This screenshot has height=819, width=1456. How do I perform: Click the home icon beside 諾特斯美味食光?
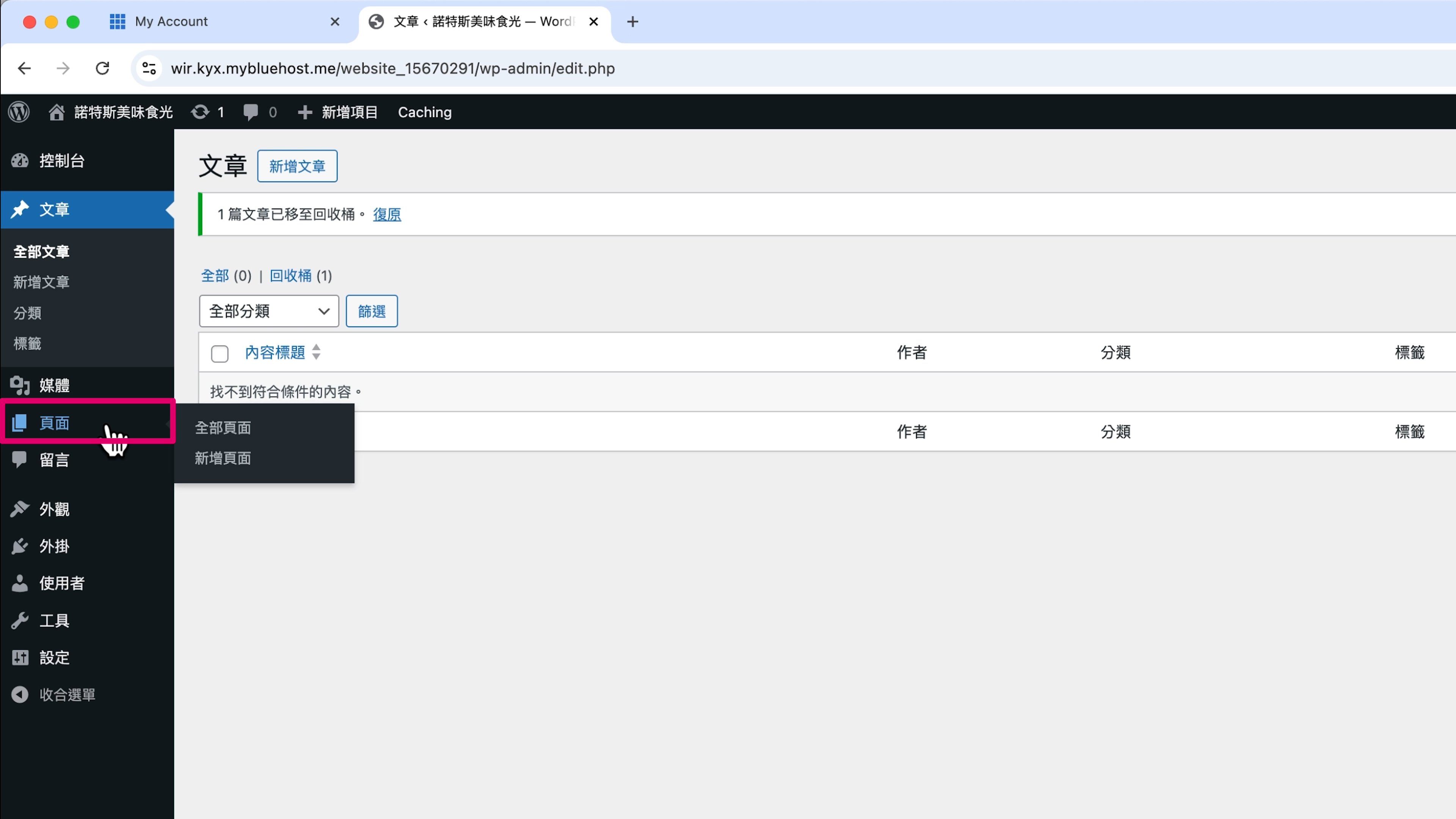pyautogui.click(x=56, y=112)
